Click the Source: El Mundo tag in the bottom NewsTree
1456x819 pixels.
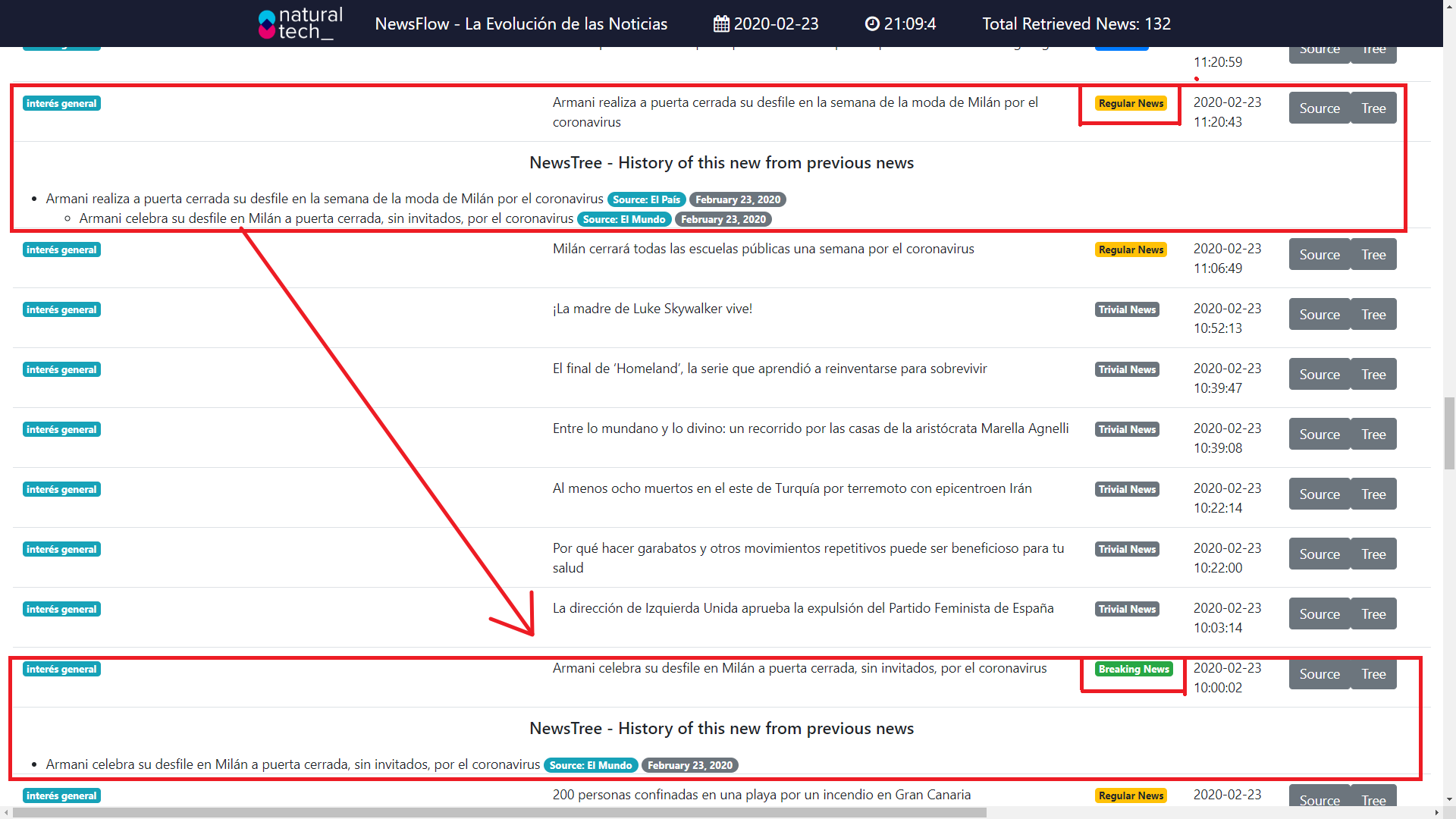(x=591, y=765)
